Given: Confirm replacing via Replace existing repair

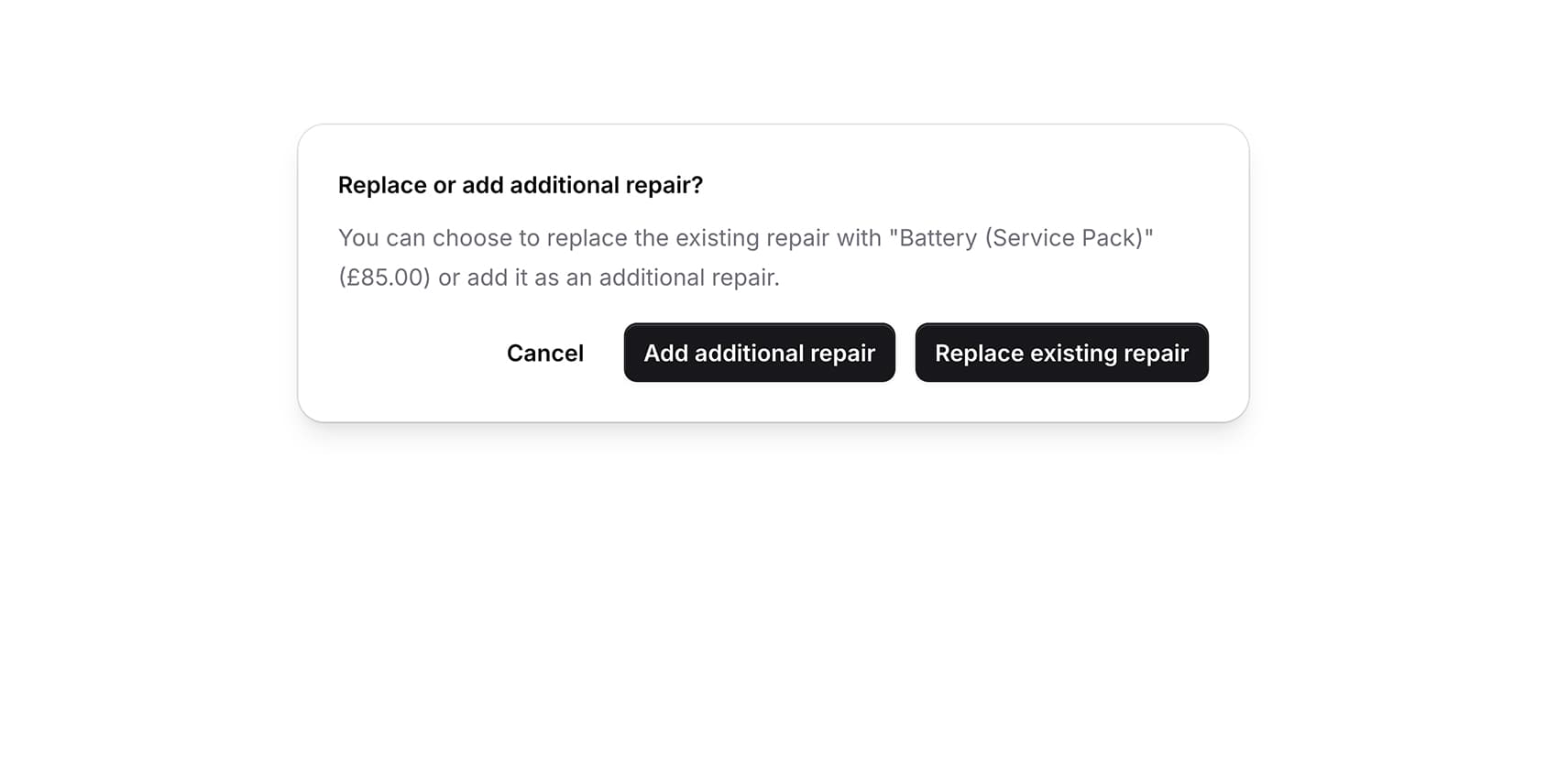Looking at the screenshot, I should 1061,354.
